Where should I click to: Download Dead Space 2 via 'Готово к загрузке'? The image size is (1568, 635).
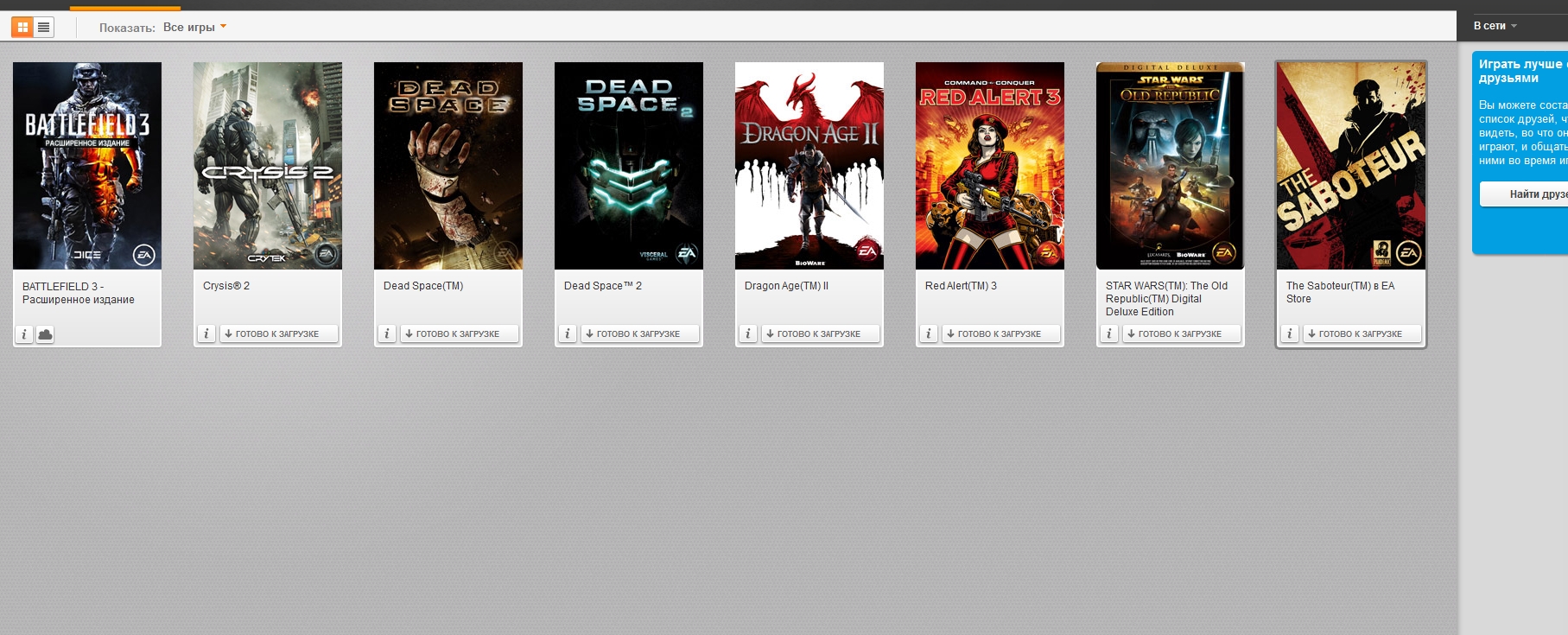(639, 333)
